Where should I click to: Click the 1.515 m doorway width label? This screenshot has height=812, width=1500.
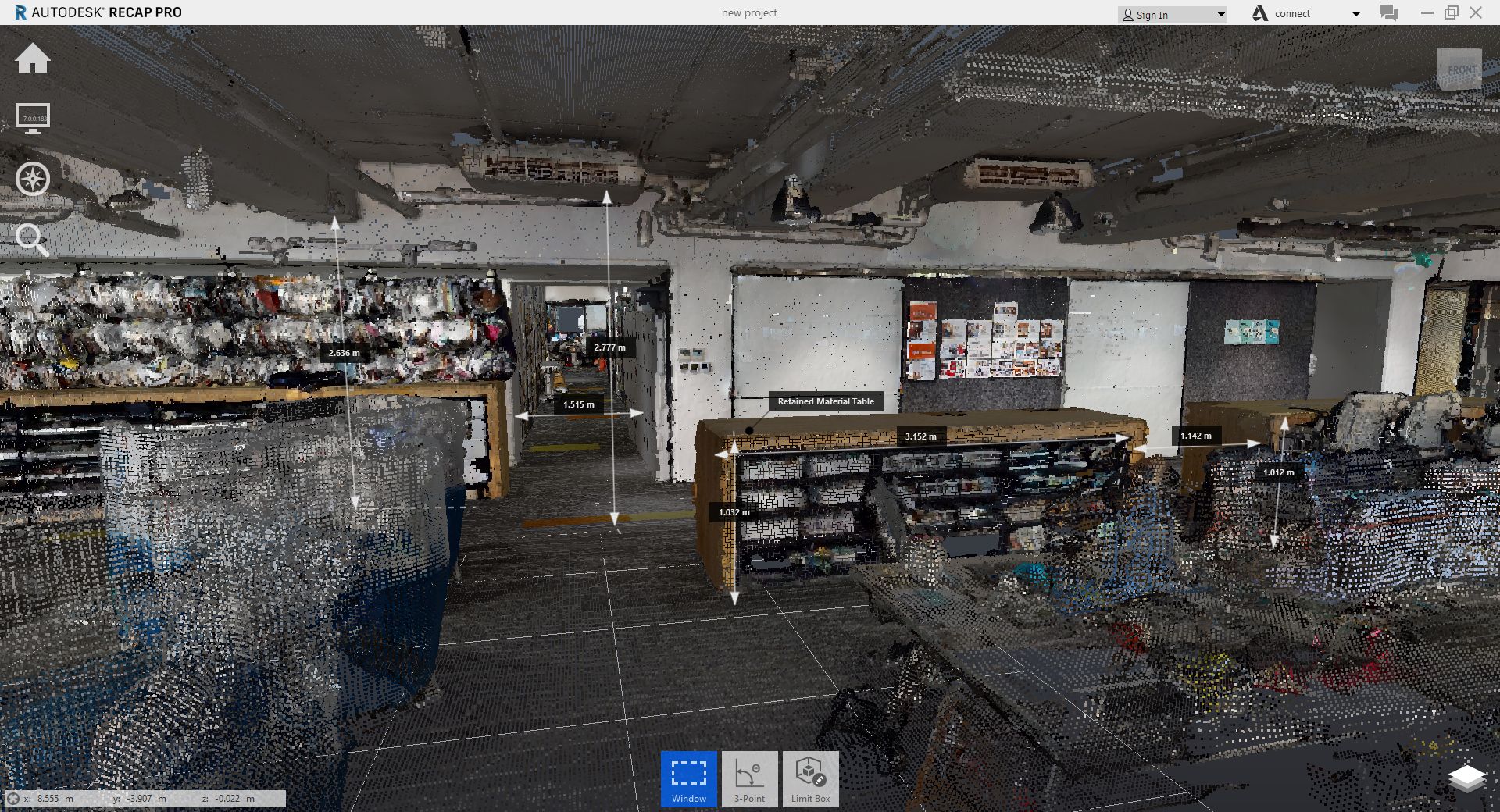(578, 404)
